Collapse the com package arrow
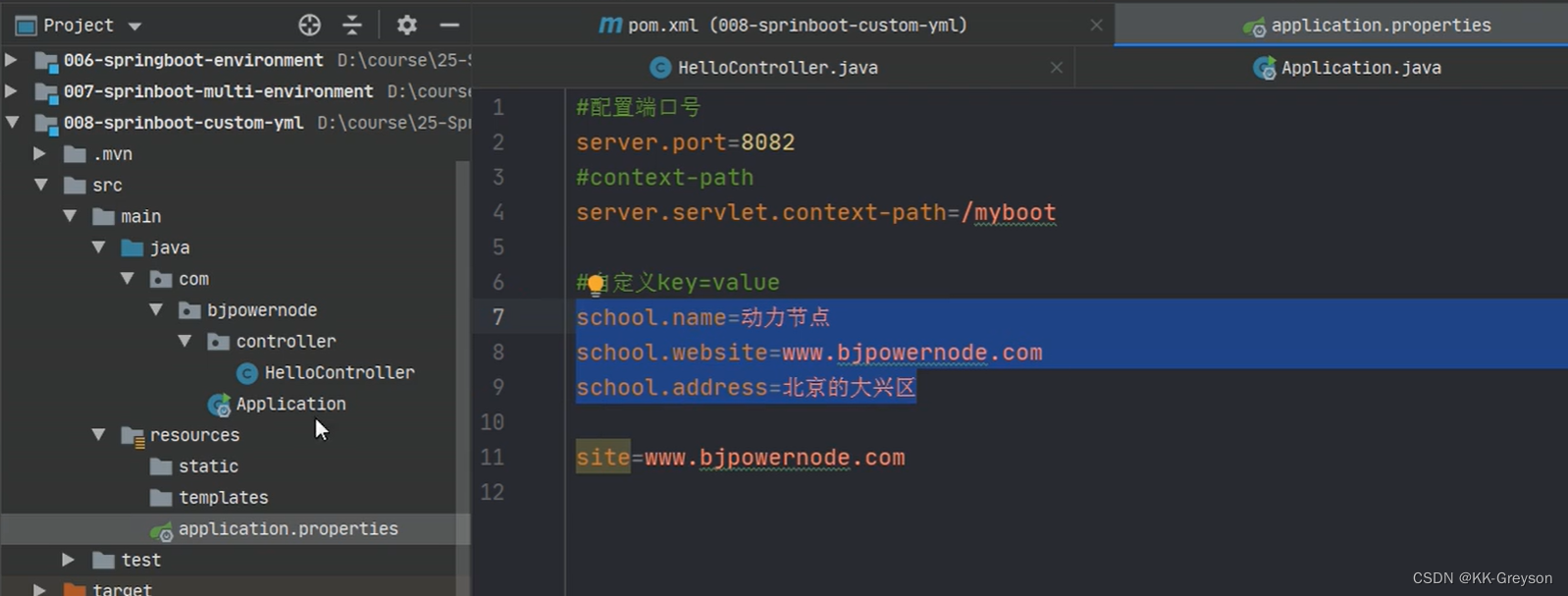The height and width of the screenshot is (596, 1568). pyautogui.click(x=127, y=279)
